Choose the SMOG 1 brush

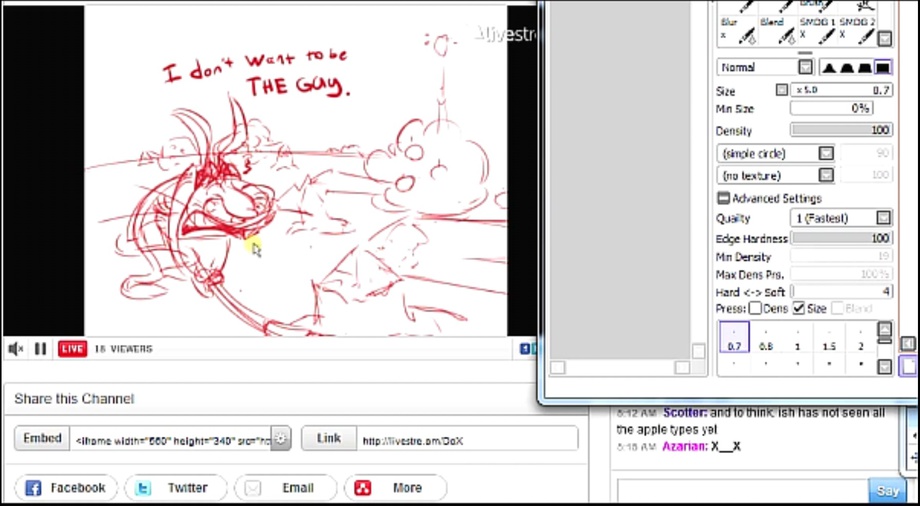click(817, 30)
